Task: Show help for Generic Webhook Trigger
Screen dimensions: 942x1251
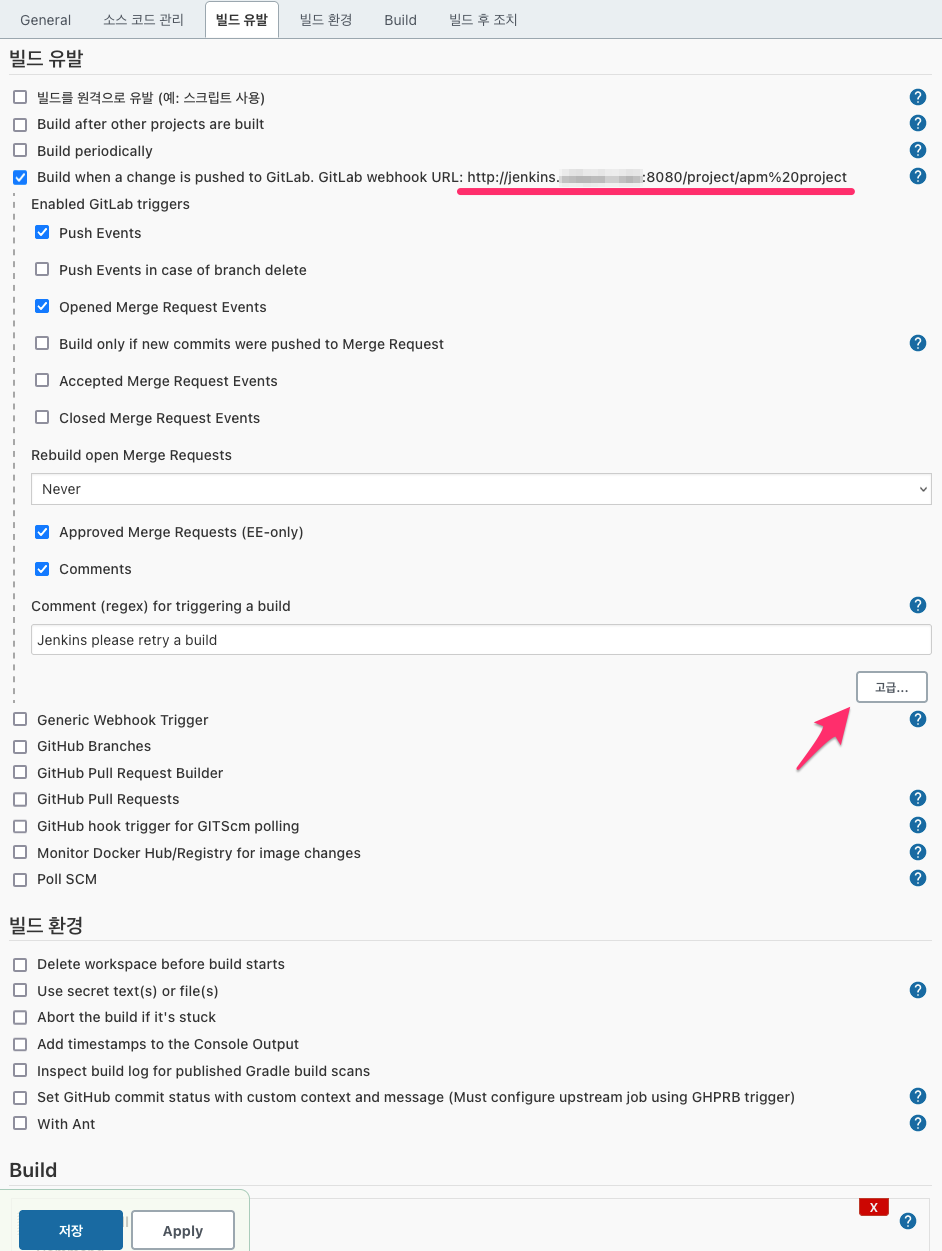Action: pos(917,719)
